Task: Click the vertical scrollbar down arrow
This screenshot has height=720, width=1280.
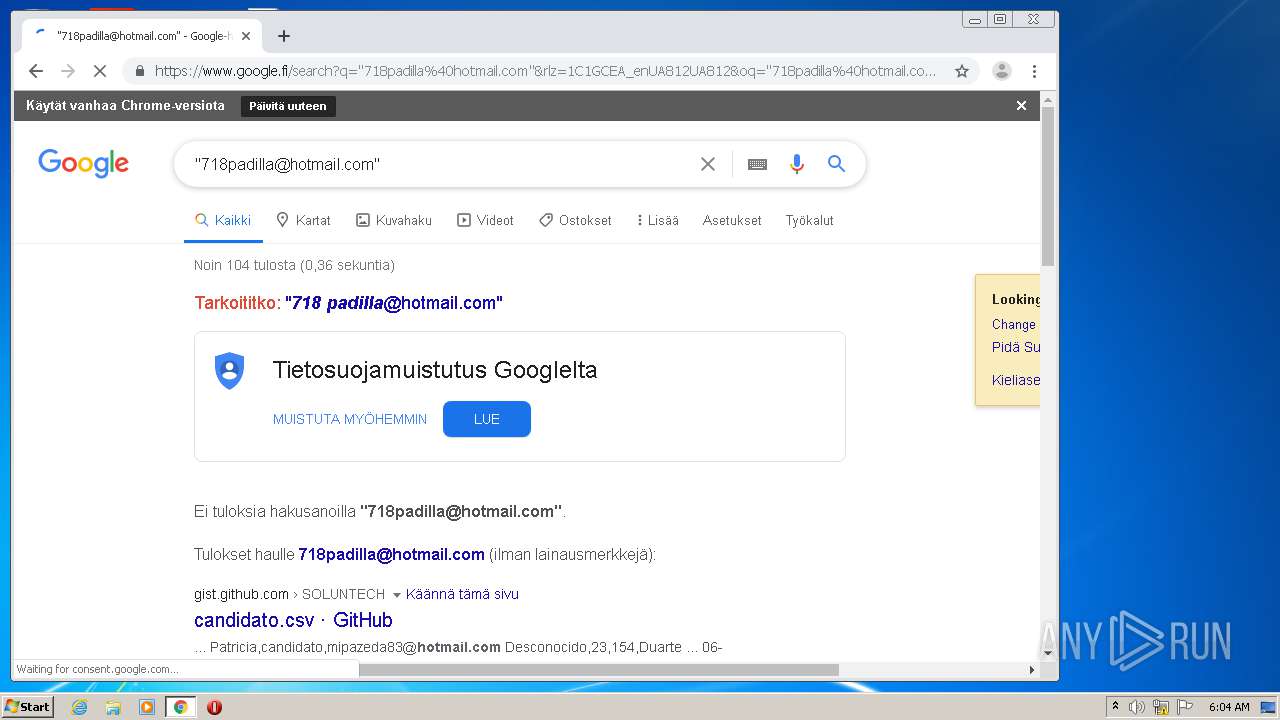Action: tap(1048, 653)
